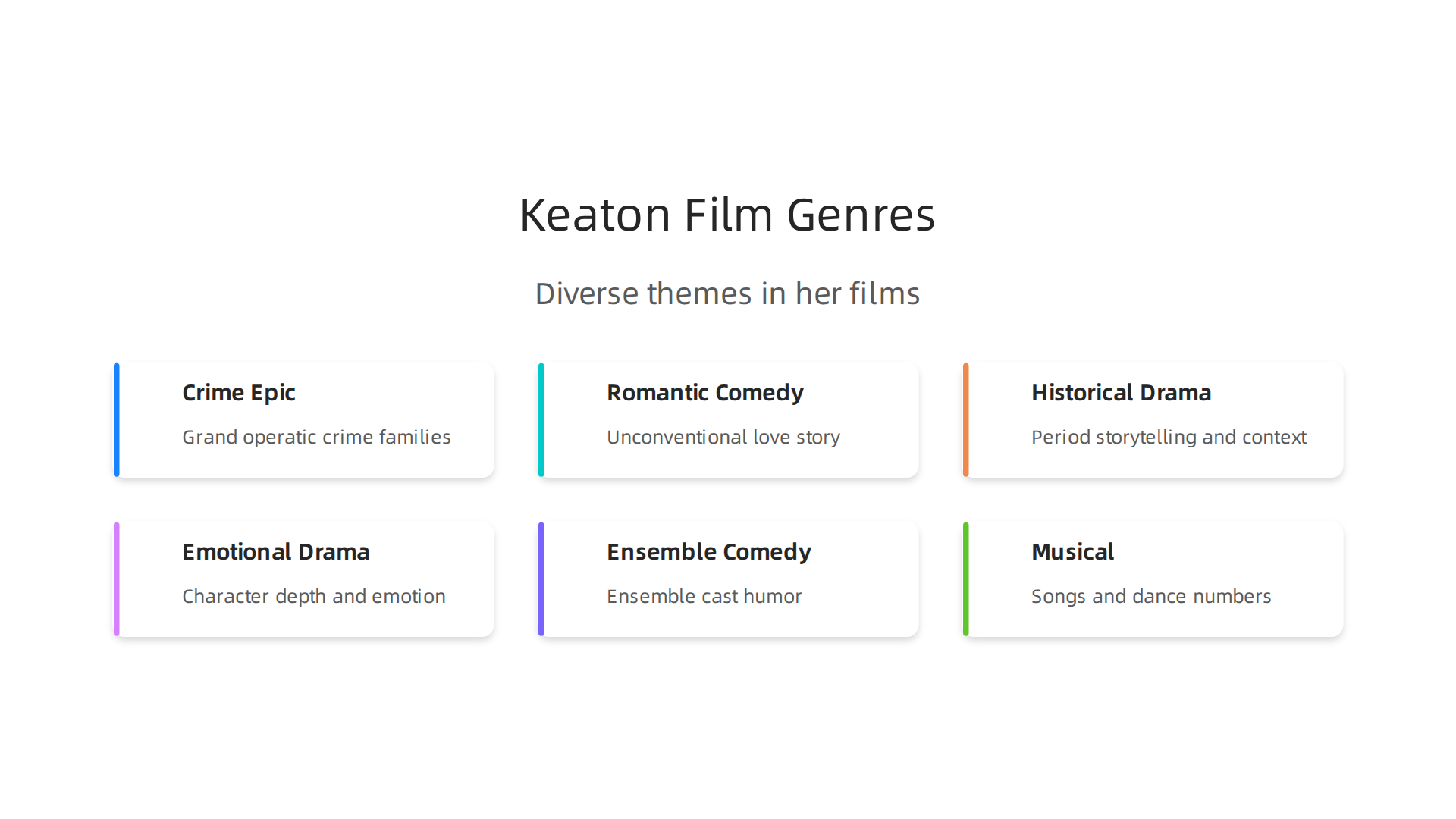Click 'Character depth and emotion' description

(314, 596)
